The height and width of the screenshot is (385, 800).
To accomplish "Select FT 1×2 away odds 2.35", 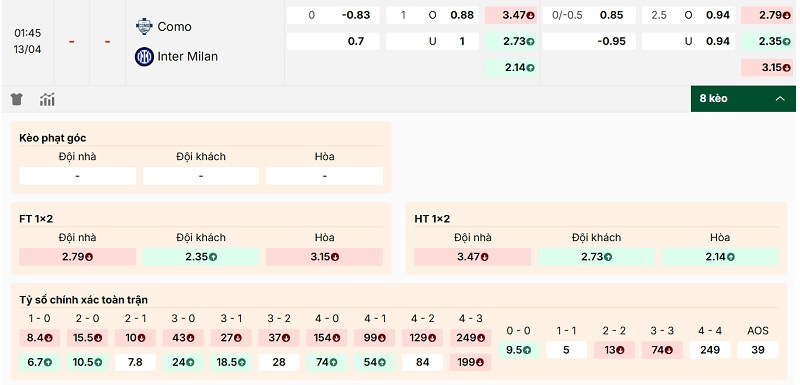I will point(201,256).
